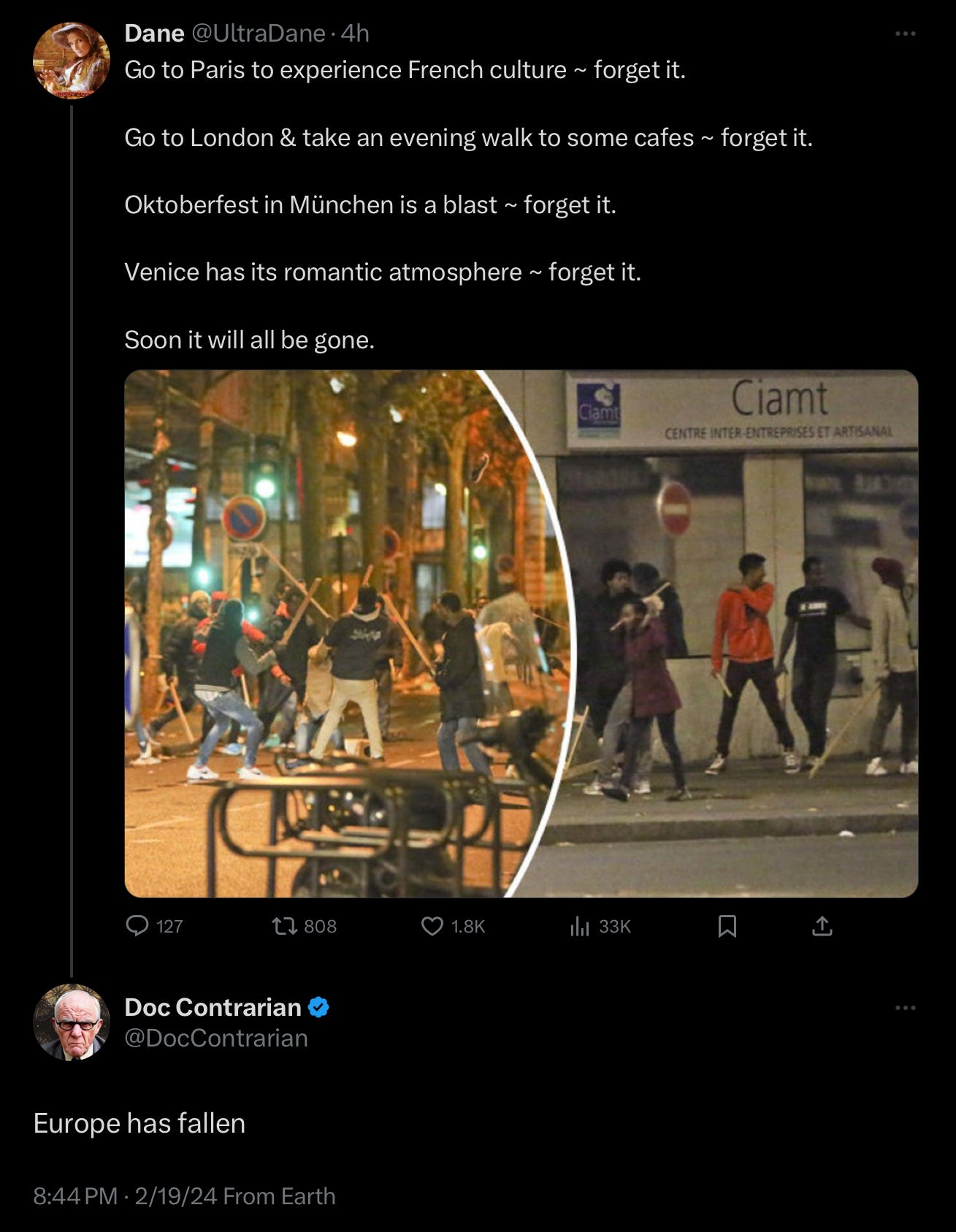Image resolution: width=956 pixels, height=1232 pixels.
Task: Visit the @DocContrarian handle
Action: [x=216, y=1038]
